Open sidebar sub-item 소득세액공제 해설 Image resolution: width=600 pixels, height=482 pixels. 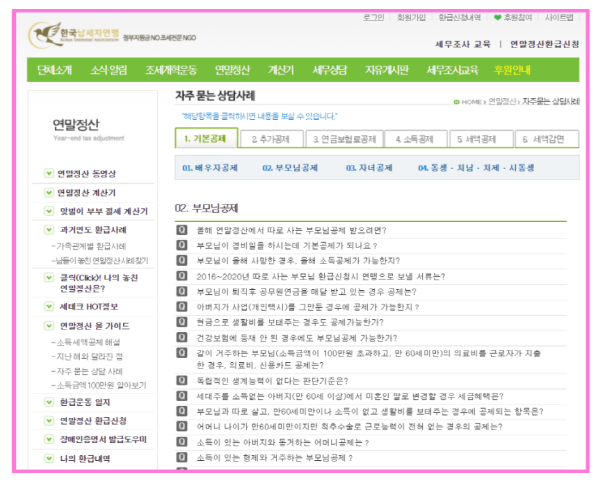(86, 342)
